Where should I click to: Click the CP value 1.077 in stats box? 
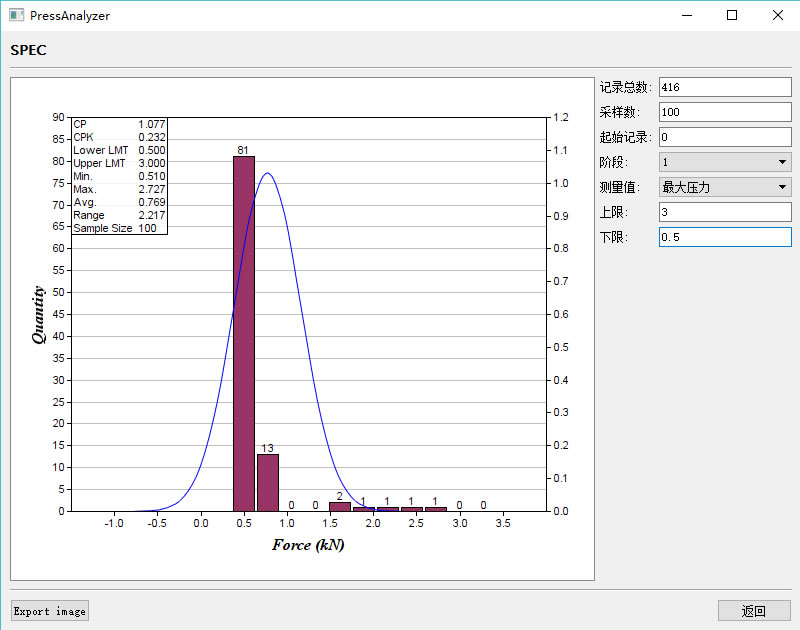pyautogui.click(x=152, y=124)
